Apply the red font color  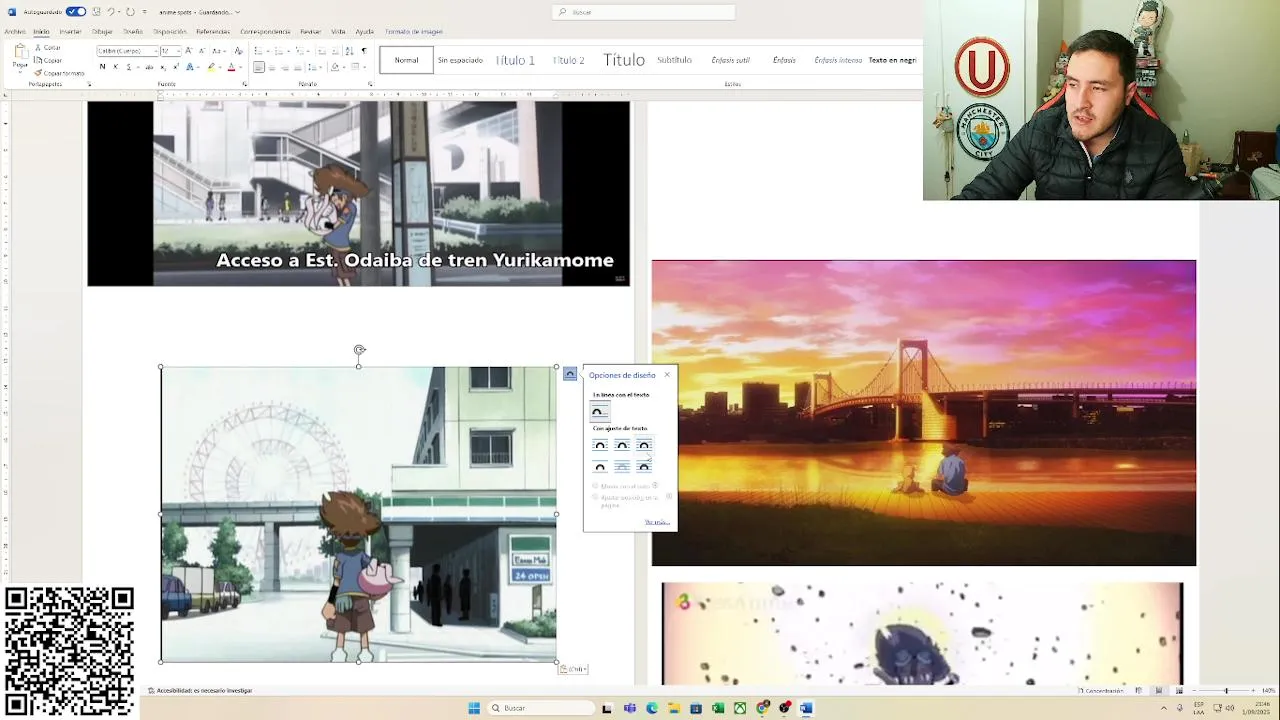coord(231,67)
